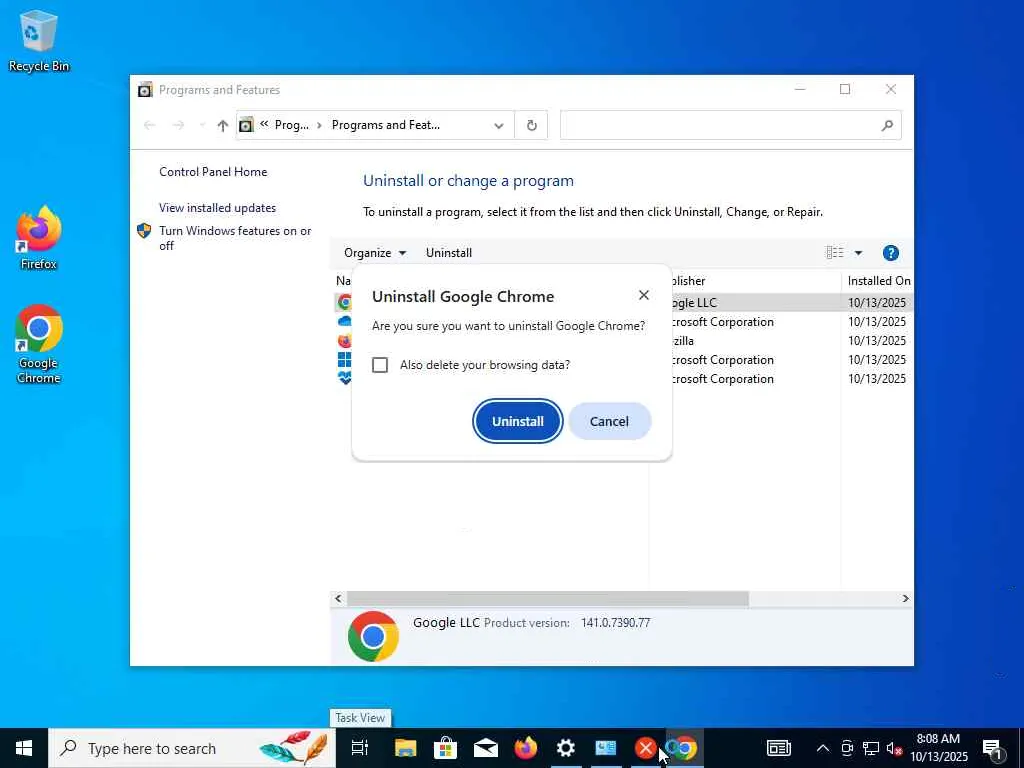Click the Forward navigation arrow
The width and height of the screenshot is (1024, 768).
178,125
